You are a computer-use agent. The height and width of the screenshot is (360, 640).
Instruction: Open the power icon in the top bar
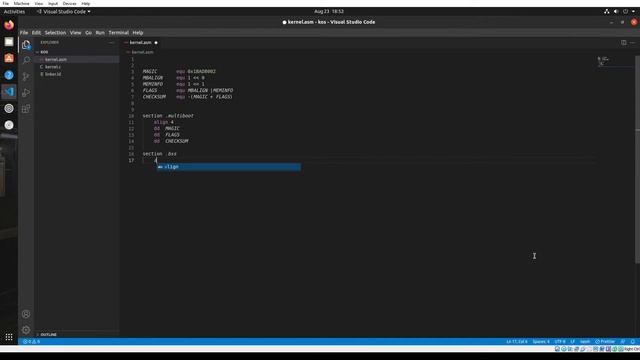click(x=625, y=11)
